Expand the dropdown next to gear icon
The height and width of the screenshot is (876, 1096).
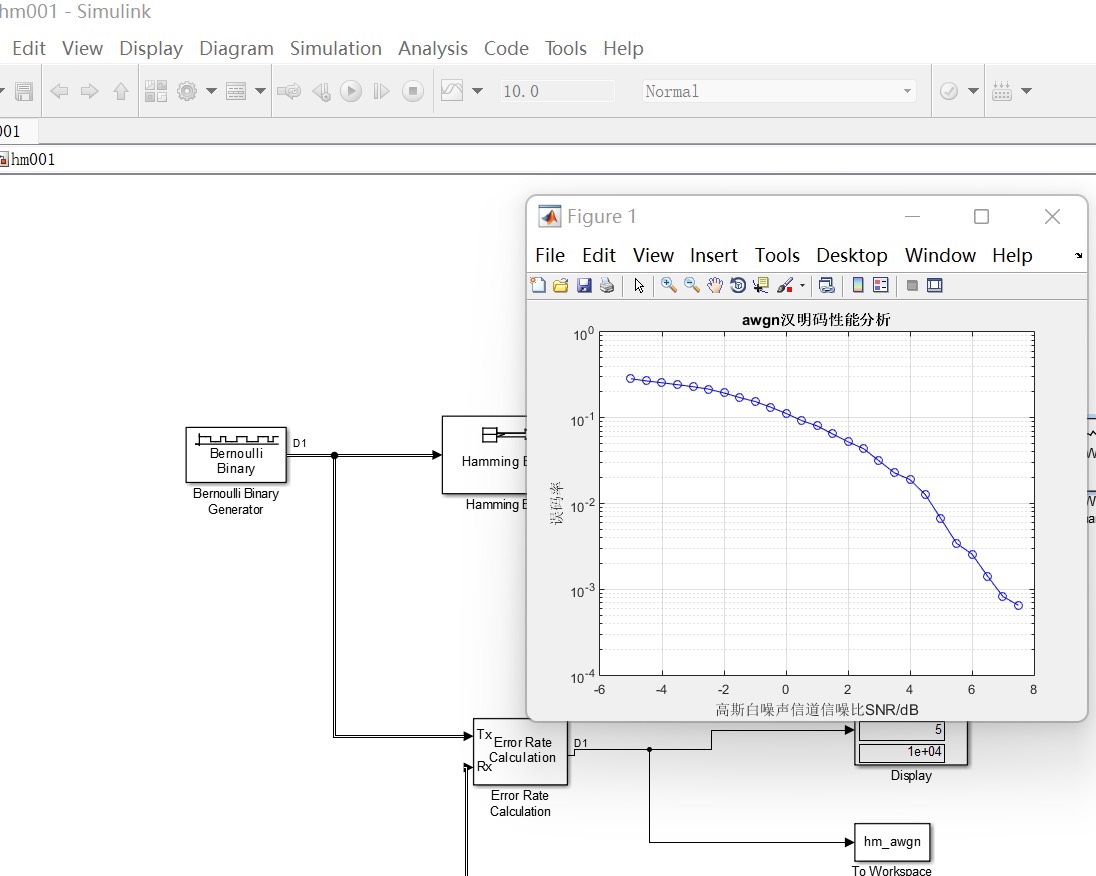click(211, 91)
